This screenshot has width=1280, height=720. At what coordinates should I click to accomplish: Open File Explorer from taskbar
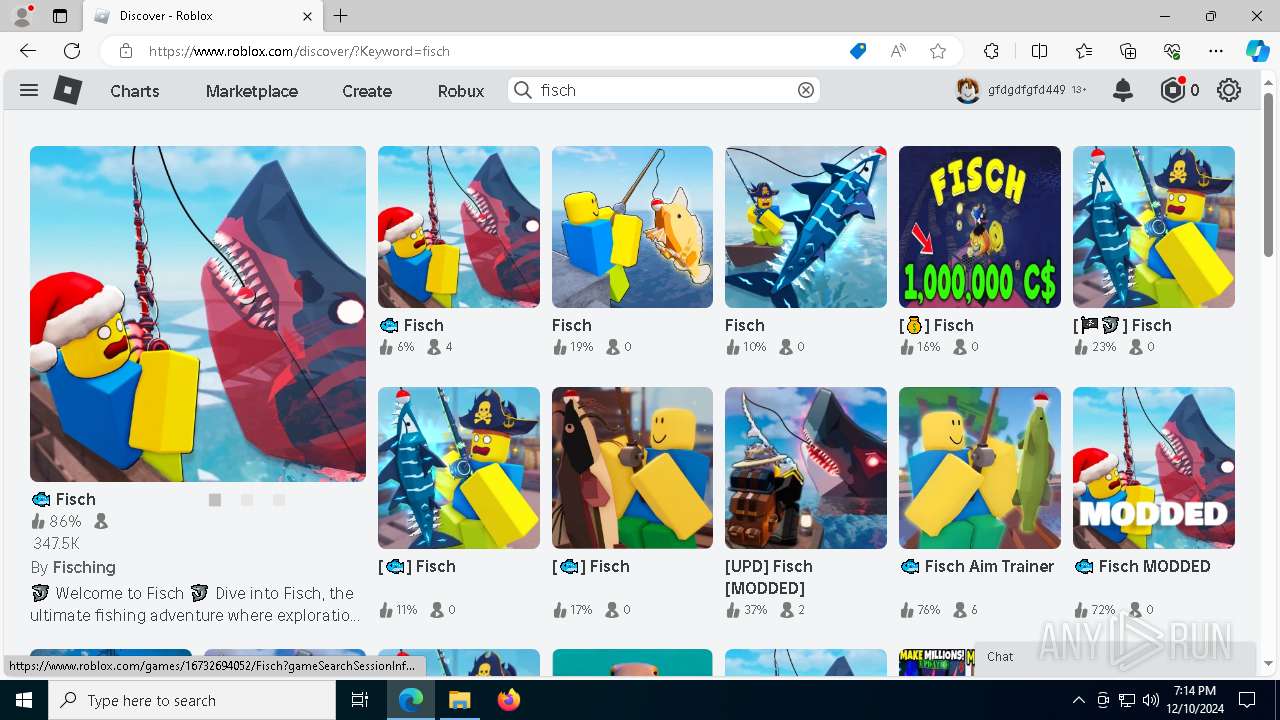coord(459,700)
